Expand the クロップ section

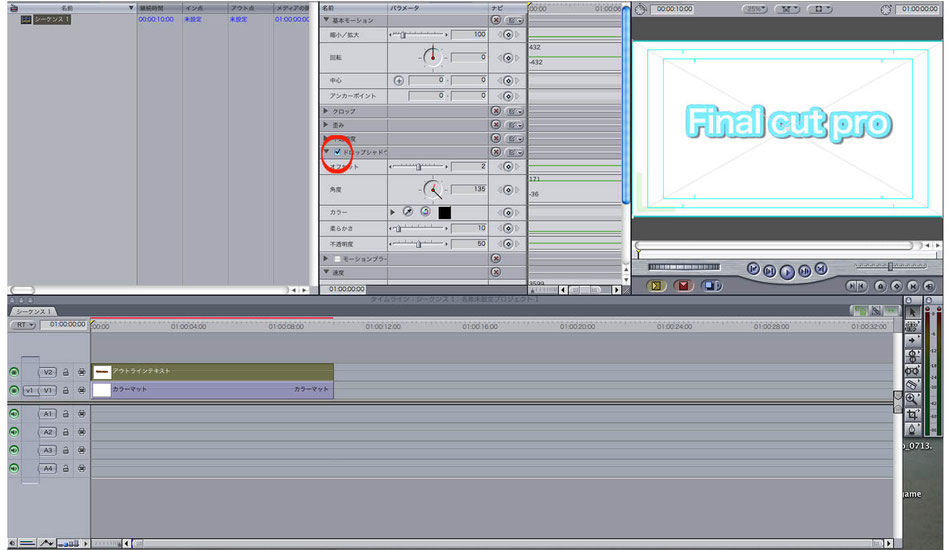tap(326, 111)
